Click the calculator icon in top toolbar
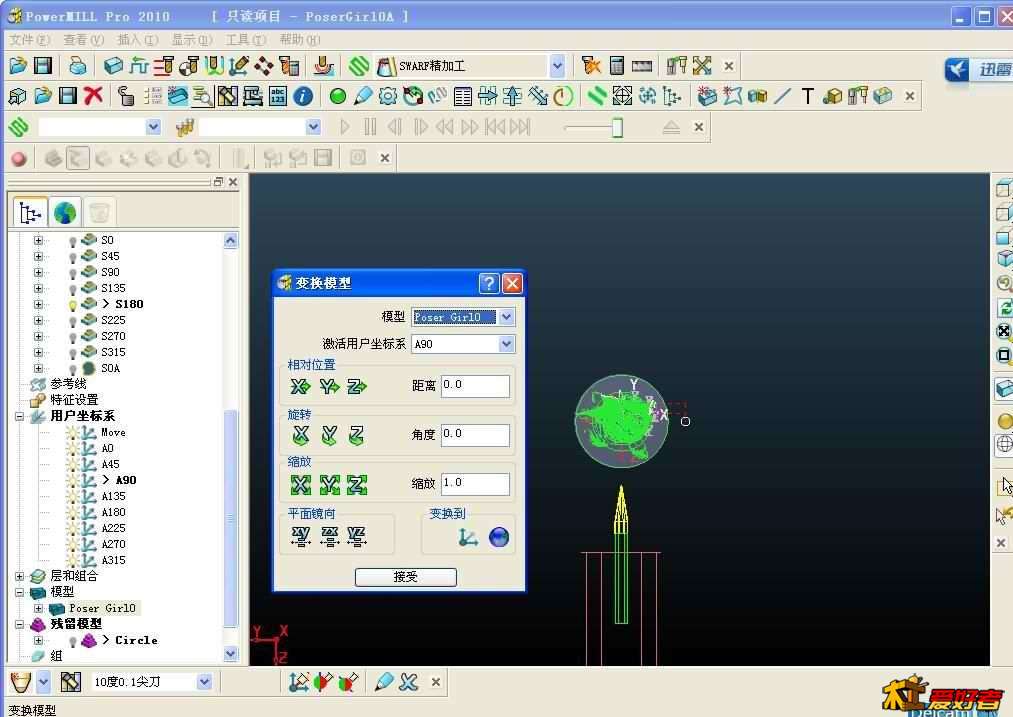This screenshot has width=1013, height=717. [617, 65]
